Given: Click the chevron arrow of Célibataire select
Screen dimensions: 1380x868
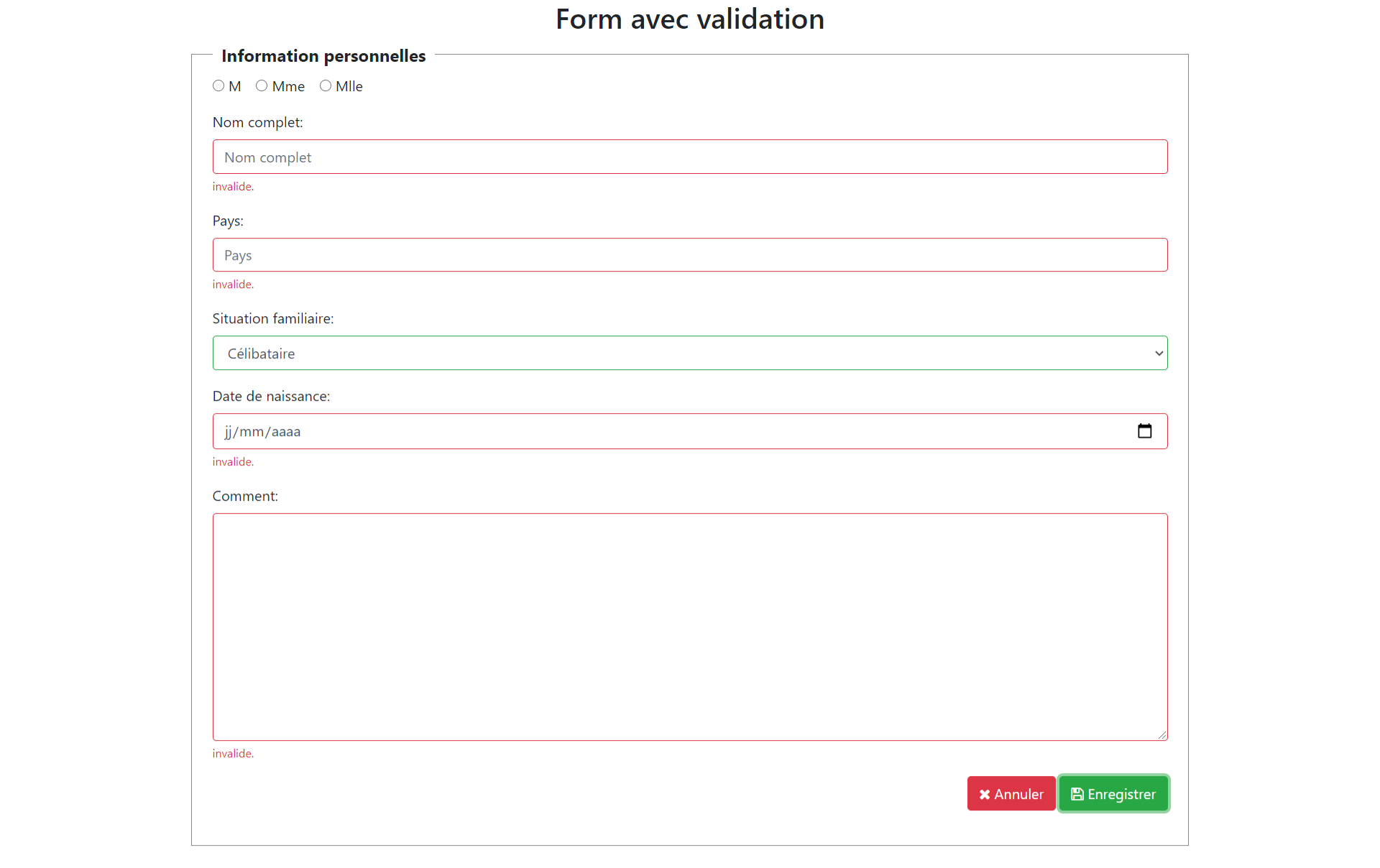Looking at the screenshot, I should pos(1159,353).
